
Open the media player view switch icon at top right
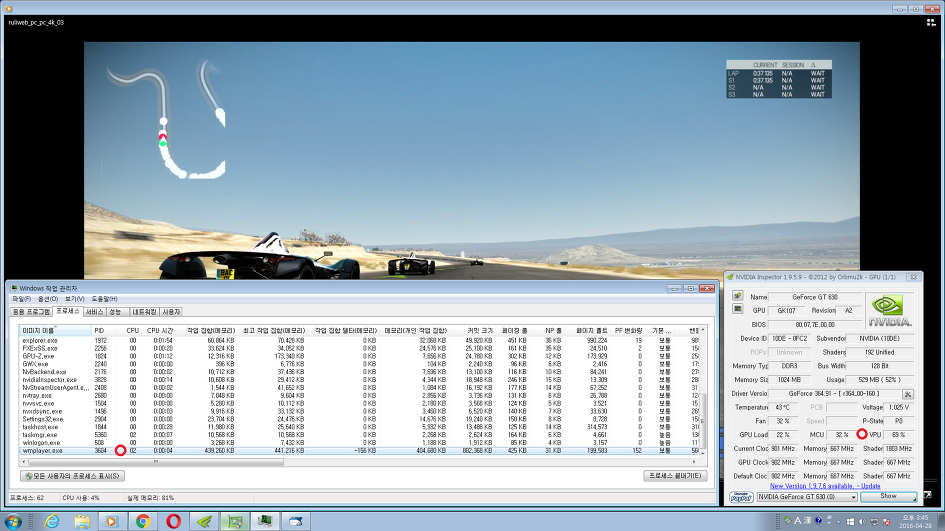pyautogui.click(x=931, y=22)
